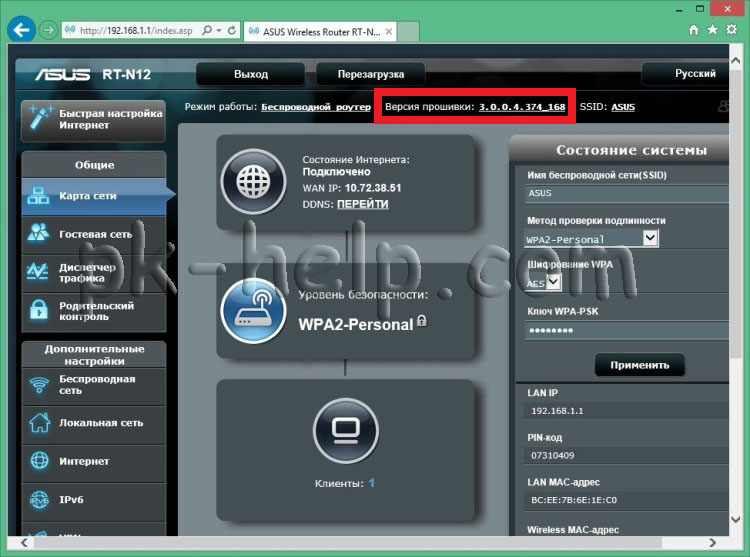
Task: Click the ASUS logo
Action: [62, 74]
